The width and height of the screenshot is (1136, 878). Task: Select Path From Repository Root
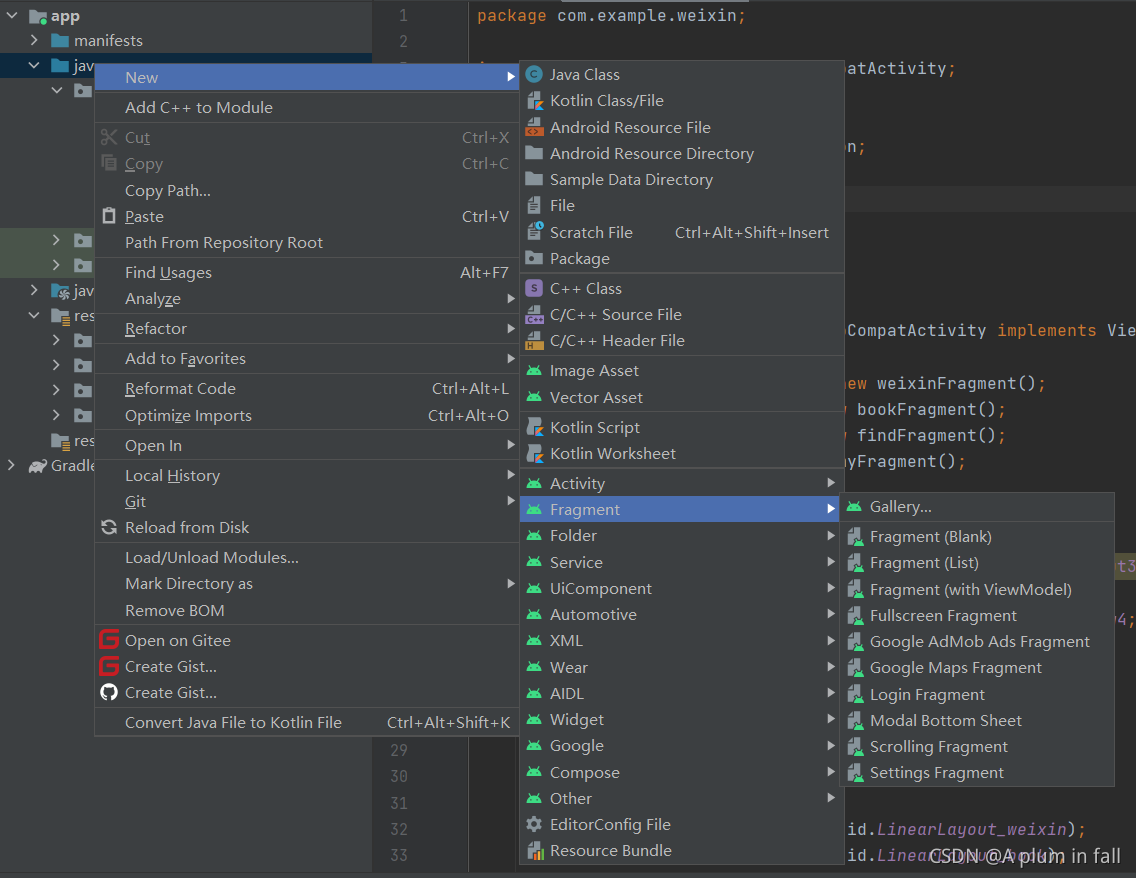pos(306,243)
